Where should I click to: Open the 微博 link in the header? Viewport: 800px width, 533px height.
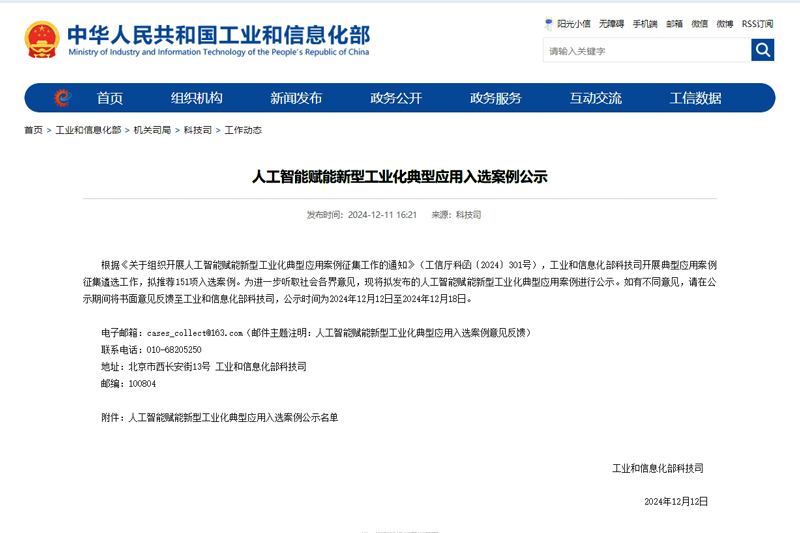(725, 24)
